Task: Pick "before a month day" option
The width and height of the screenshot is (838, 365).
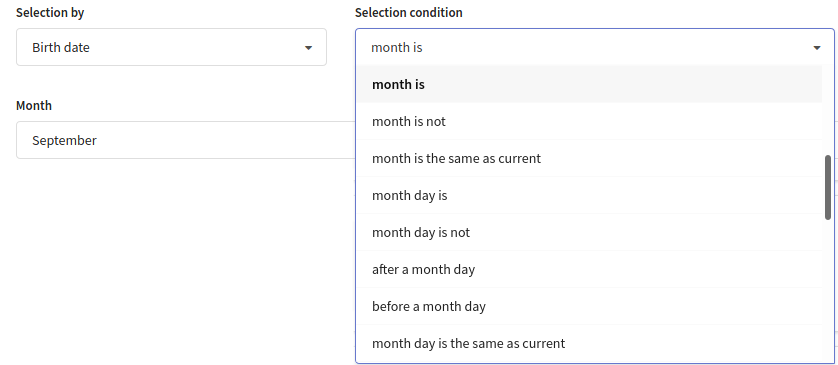Action: click(x=589, y=306)
